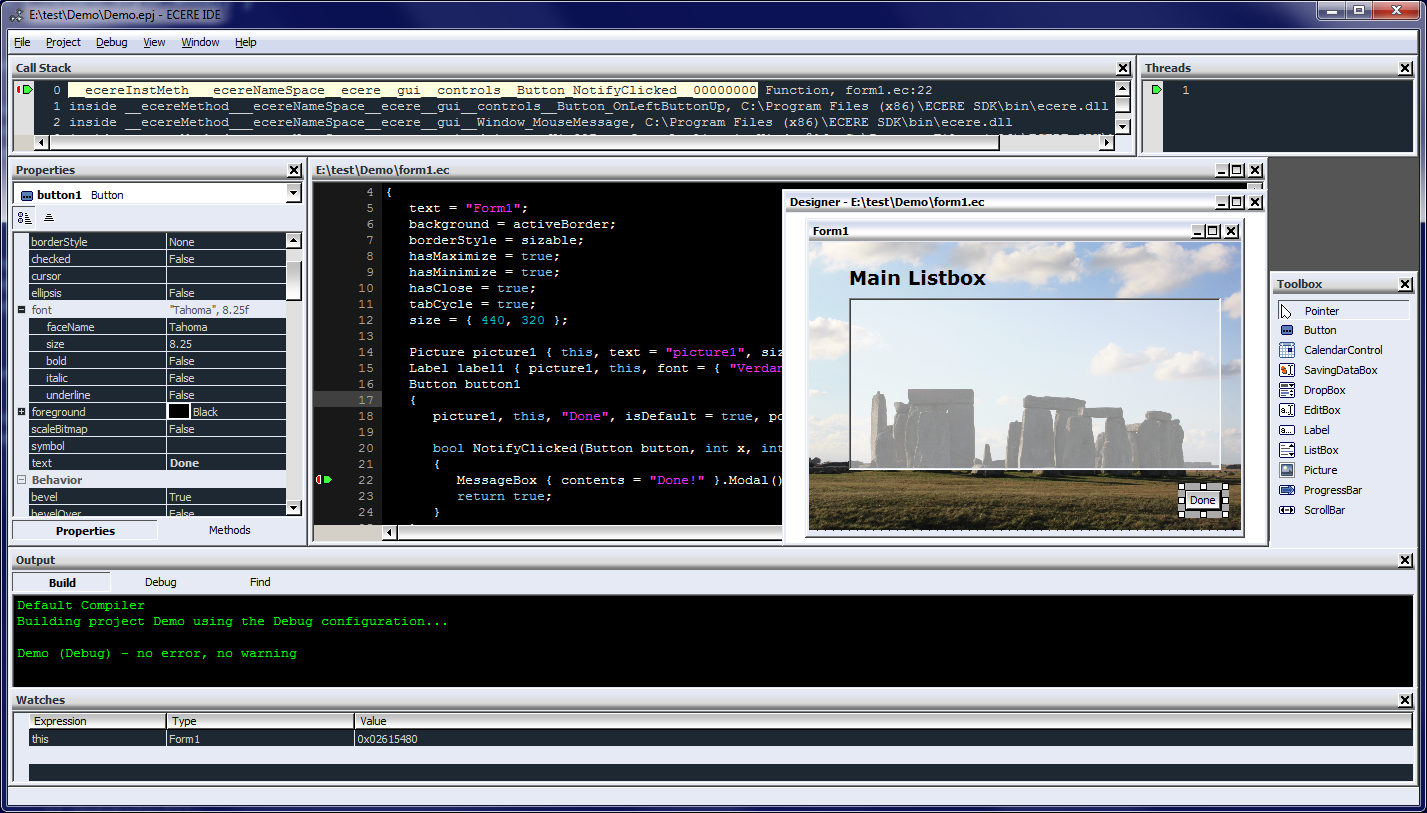Screen dimensions: 1427x813
Task: Pick the Picture control icon in Toolbox
Action: coord(1286,470)
